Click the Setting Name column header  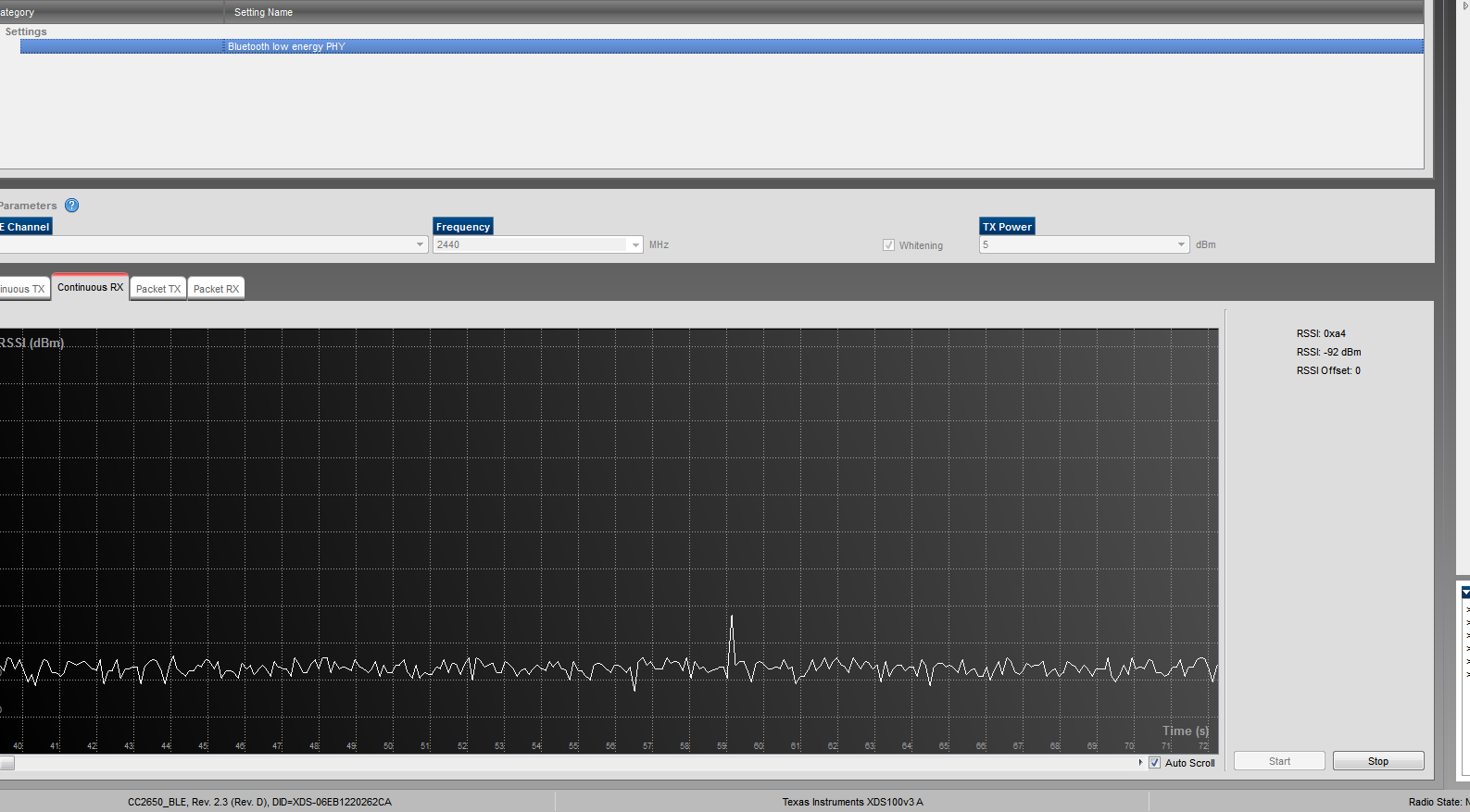click(263, 12)
